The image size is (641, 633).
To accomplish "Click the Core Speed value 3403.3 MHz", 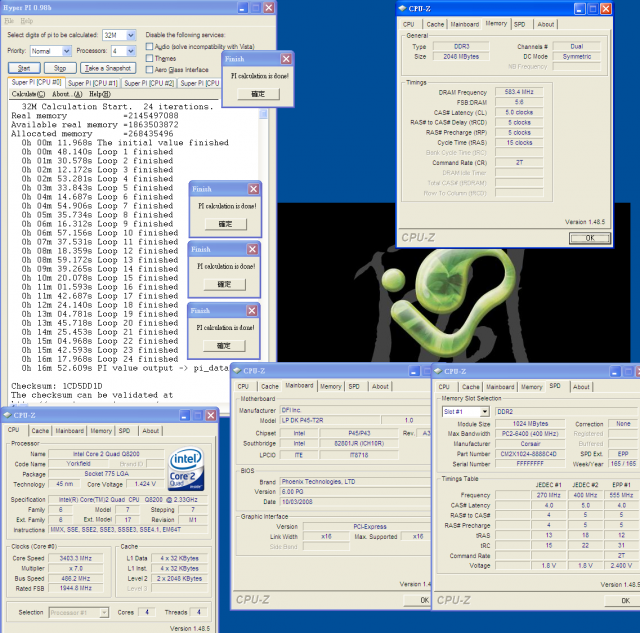I will tap(76, 558).
